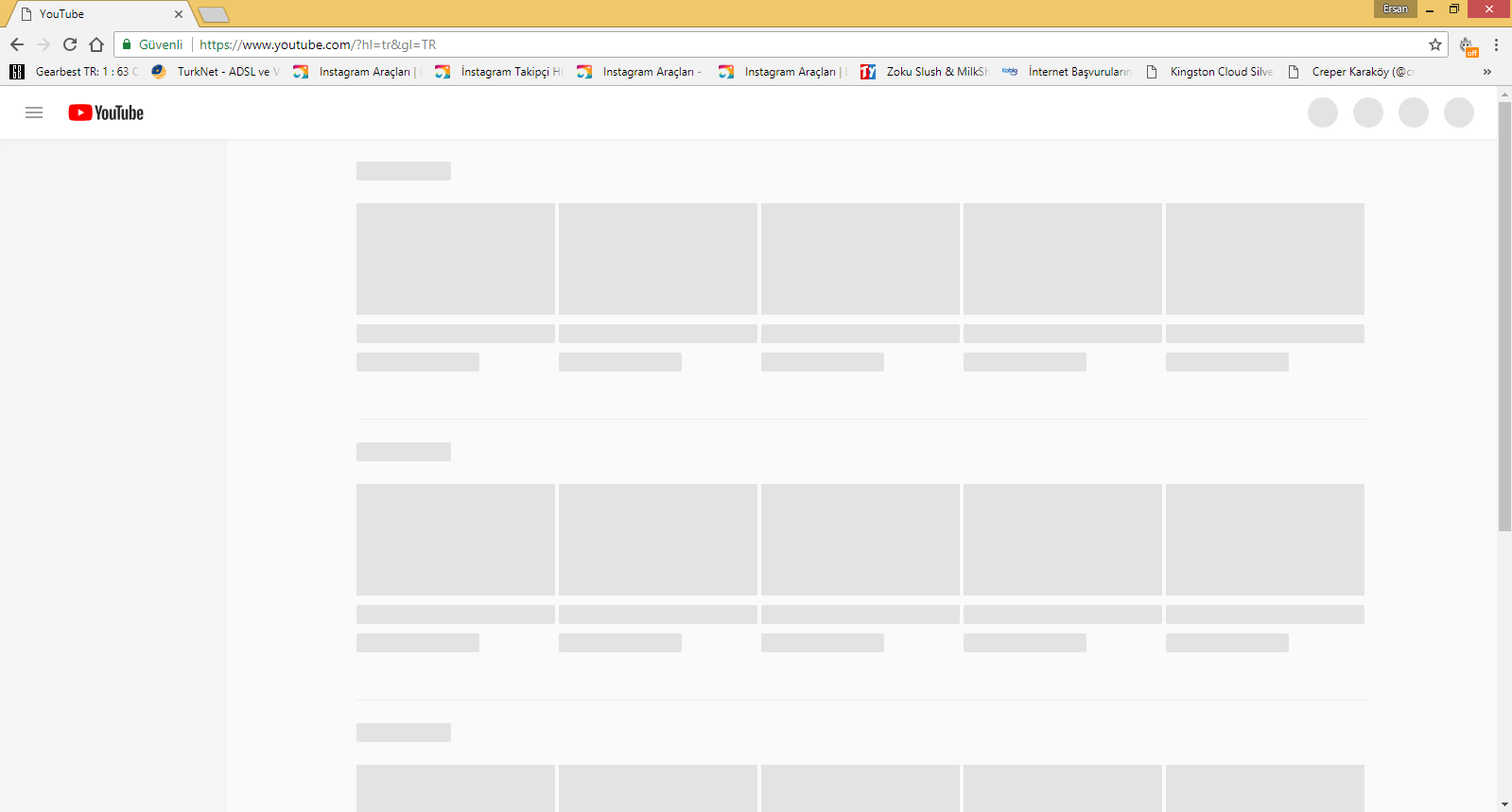Minimize the Chrome window
The width and height of the screenshot is (1512, 812).
point(1430,9)
